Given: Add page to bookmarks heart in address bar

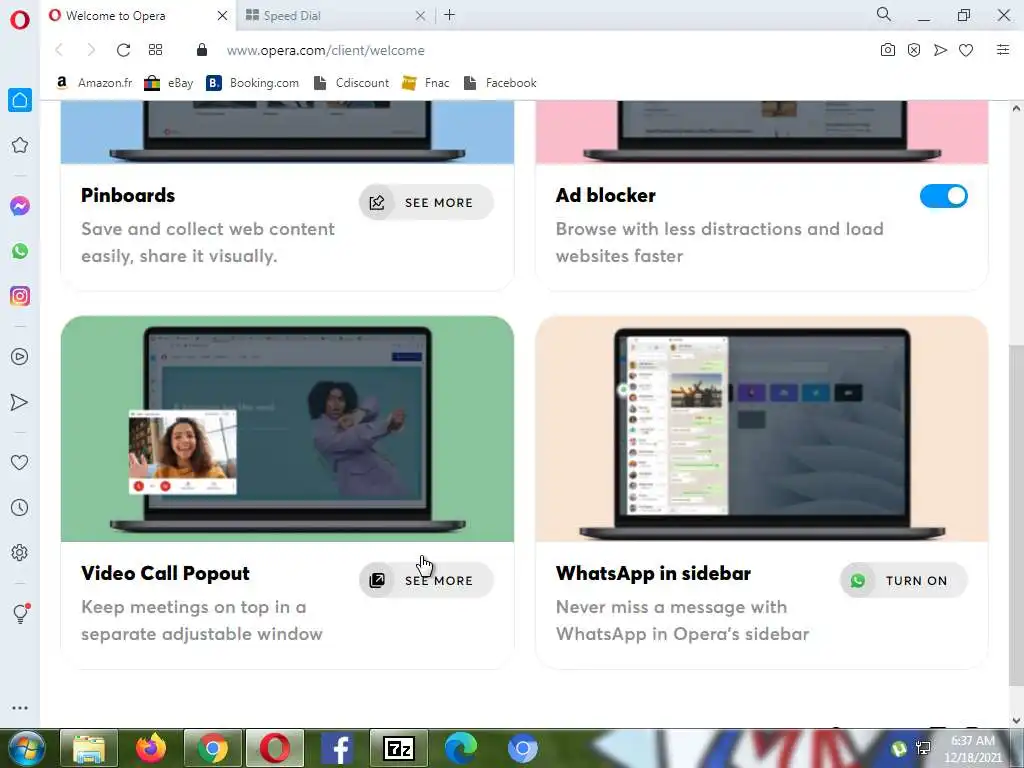Looking at the screenshot, I should [966, 50].
